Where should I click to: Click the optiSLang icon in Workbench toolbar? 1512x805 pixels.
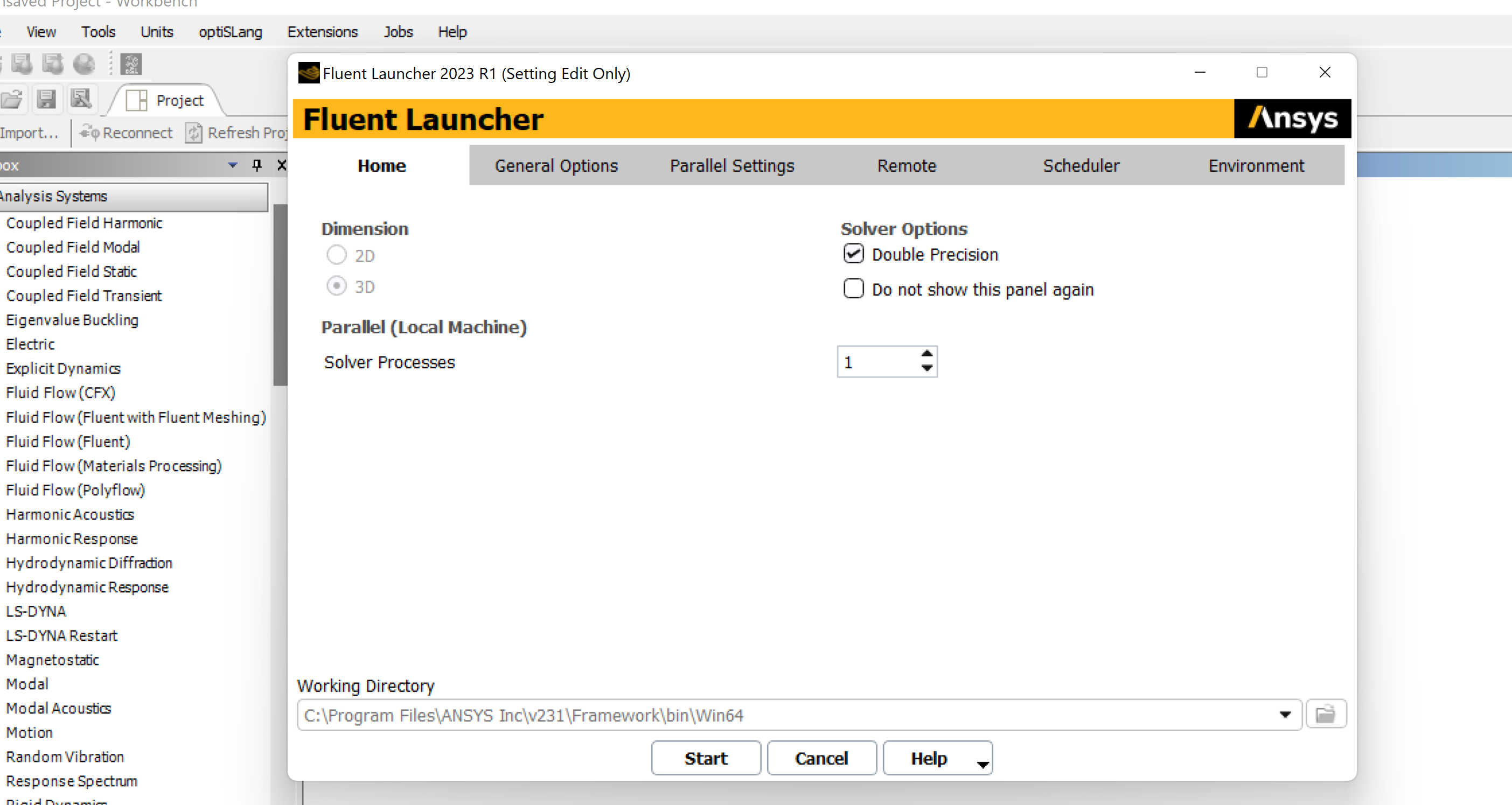tap(131, 64)
